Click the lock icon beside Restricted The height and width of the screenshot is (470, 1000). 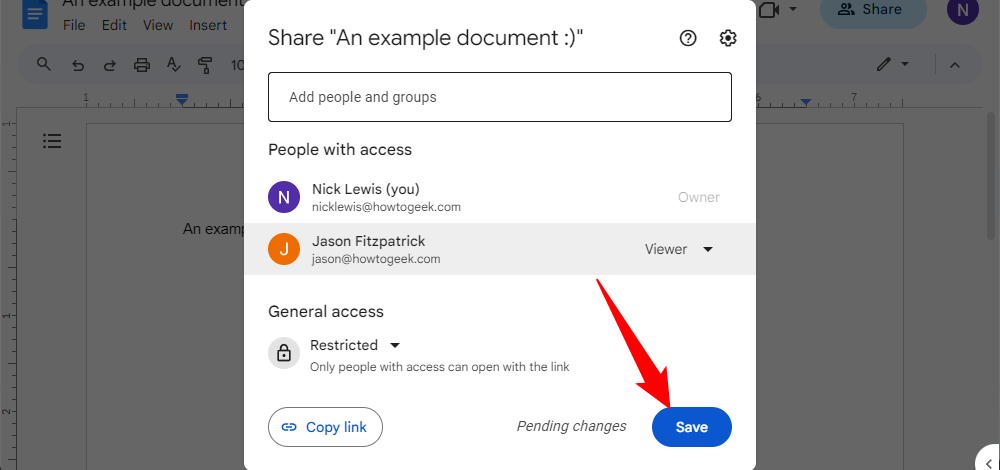coord(284,353)
